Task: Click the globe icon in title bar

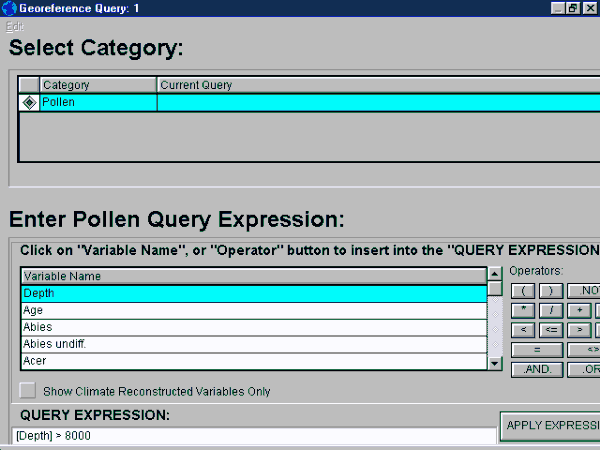Action: pyautogui.click(x=9, y=8)
